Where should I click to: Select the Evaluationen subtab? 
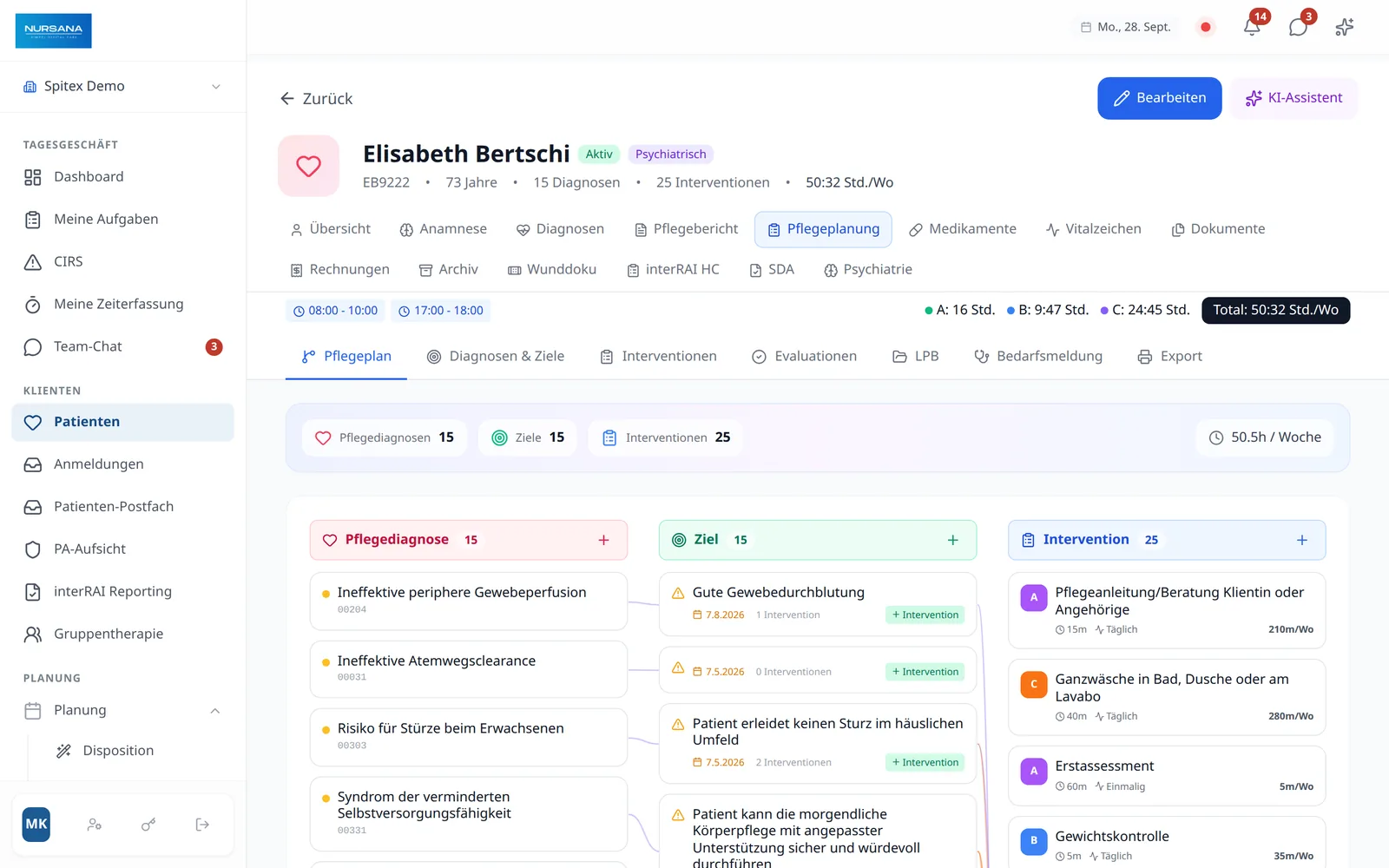[804, 357]
